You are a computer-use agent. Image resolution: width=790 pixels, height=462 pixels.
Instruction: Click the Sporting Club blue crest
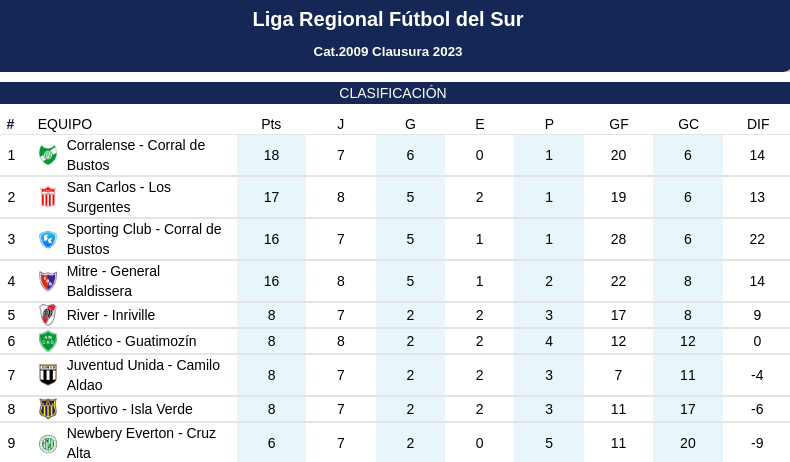pos(48,239)
